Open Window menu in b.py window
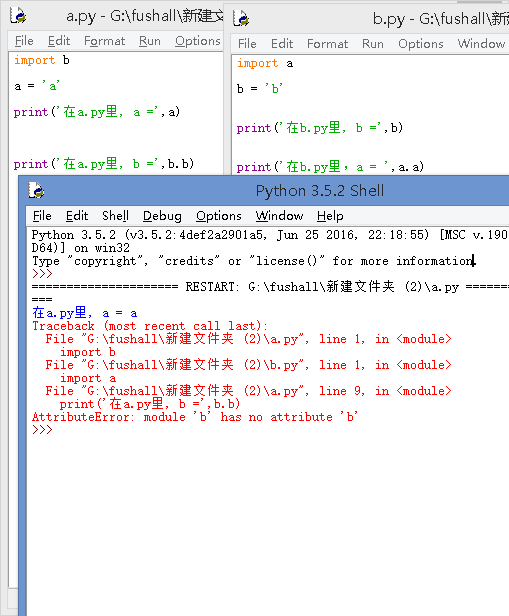 pos(482,44)
